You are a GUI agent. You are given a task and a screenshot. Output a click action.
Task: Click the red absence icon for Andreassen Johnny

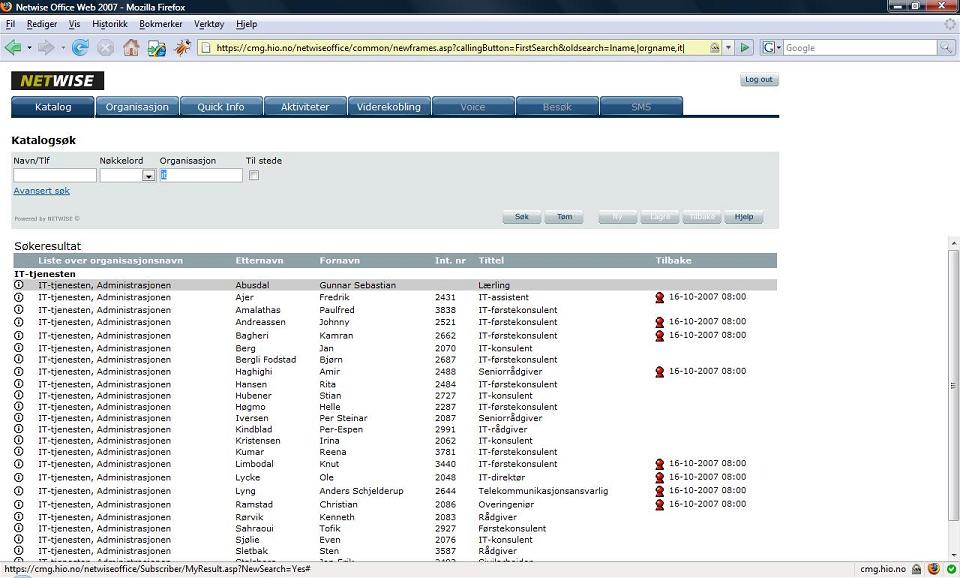(x=659, y=322)
